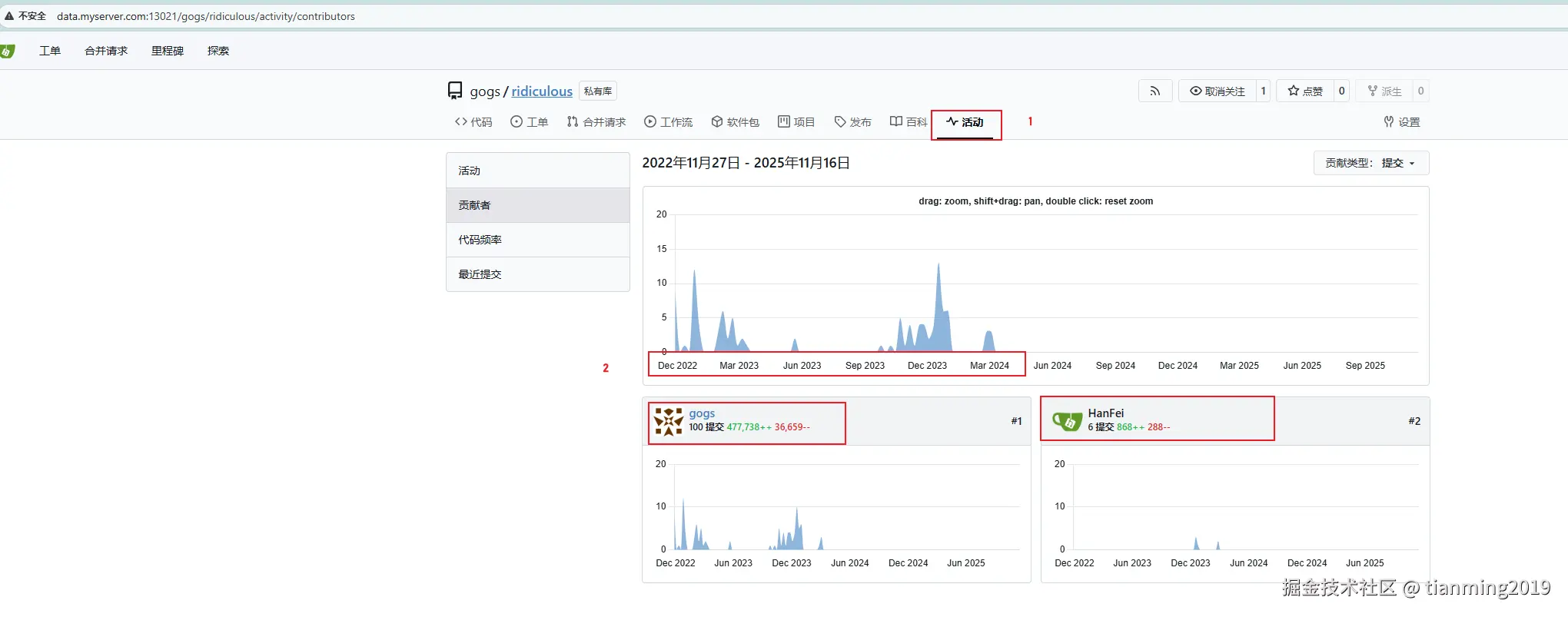Toggle 取消关注 unwatch button
This screenshot has width=1568, height=617.
click(x=1218, y=91)
